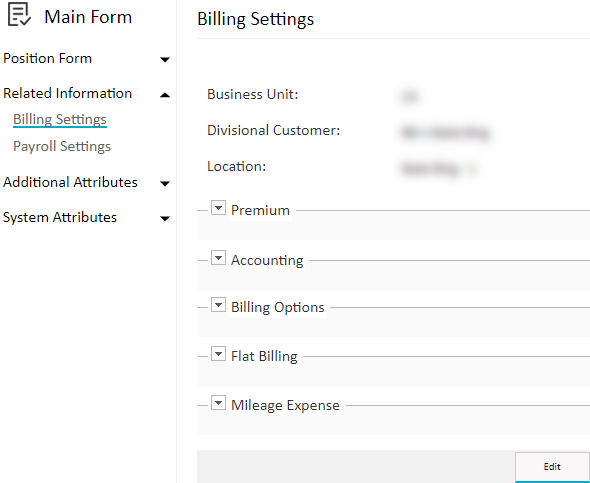The width and height of the screenshot is (590, 483).
Task: Expand the Accounting section toggle
Action: (218, 258)
